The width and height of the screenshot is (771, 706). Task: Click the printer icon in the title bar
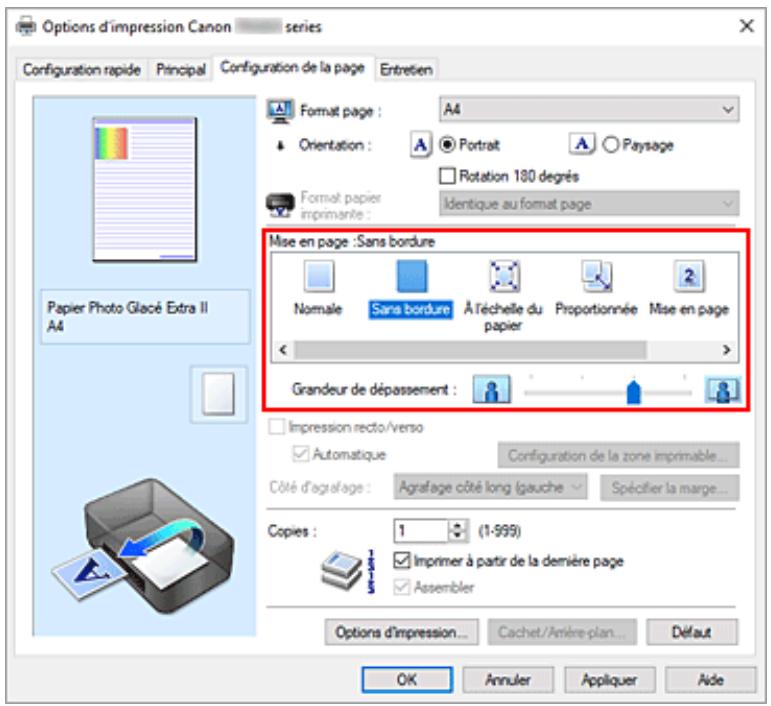pyautogui.click(x=27, y=26)
